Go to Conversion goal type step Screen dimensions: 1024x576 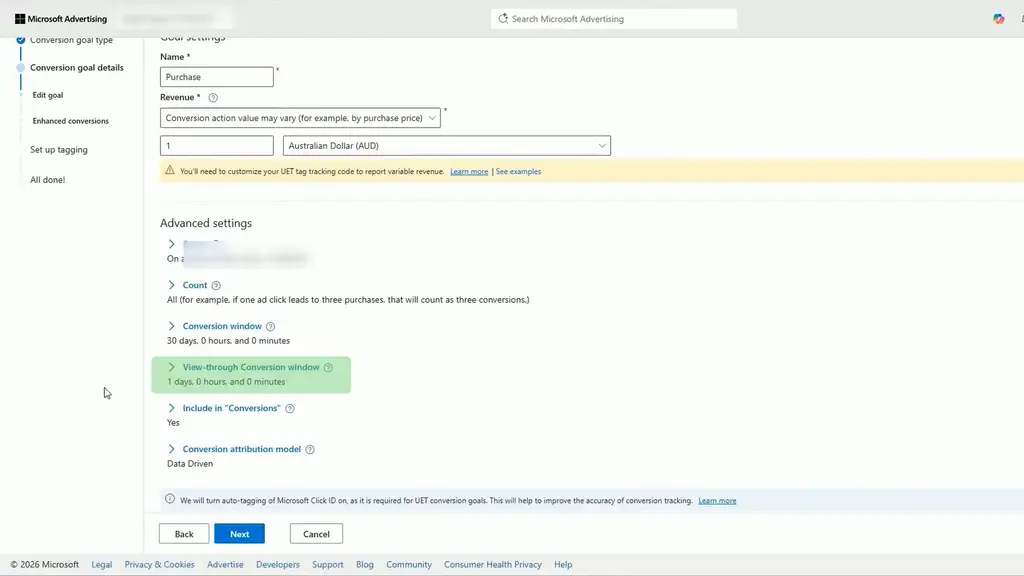pyautogui.click(x=71, y=40)
